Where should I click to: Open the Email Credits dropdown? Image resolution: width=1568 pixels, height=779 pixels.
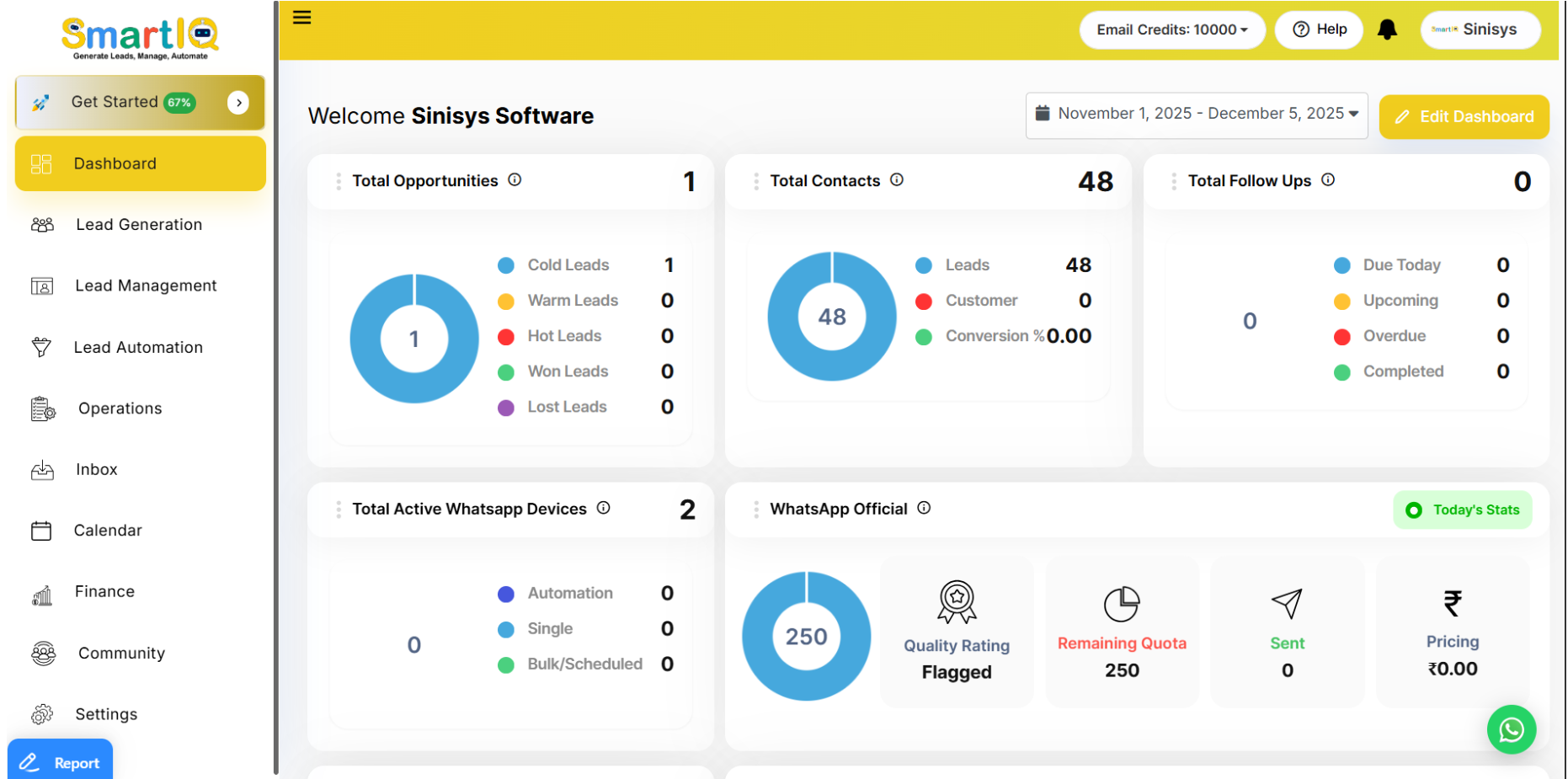pos(1172,30)
